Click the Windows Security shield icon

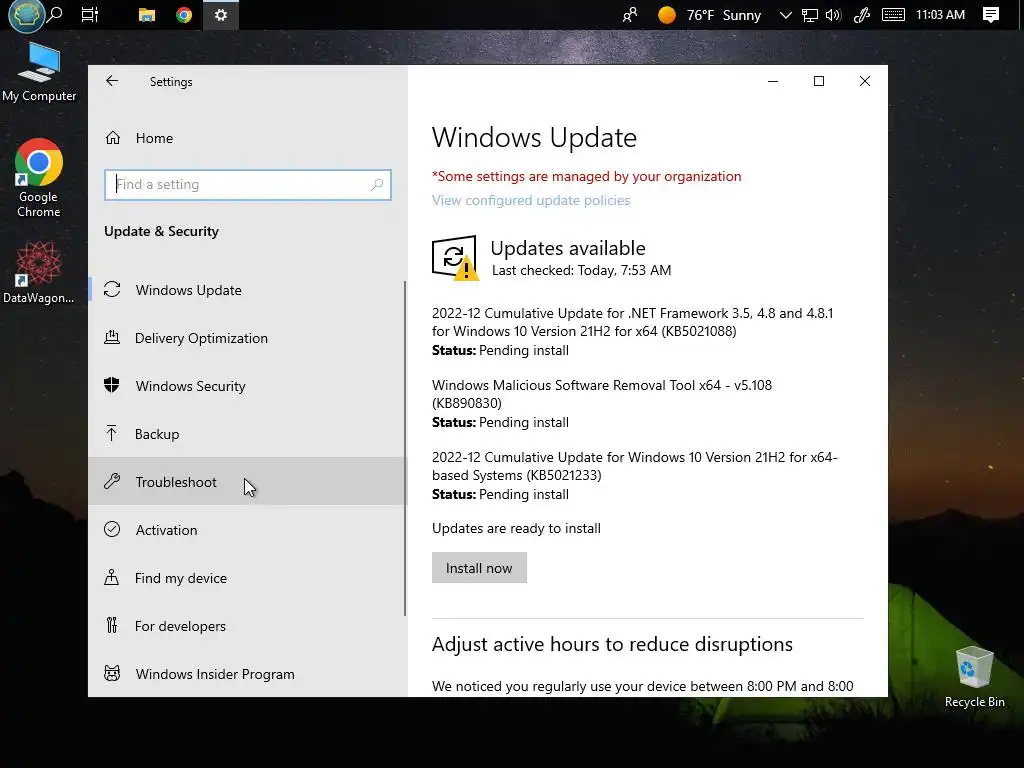112,385
